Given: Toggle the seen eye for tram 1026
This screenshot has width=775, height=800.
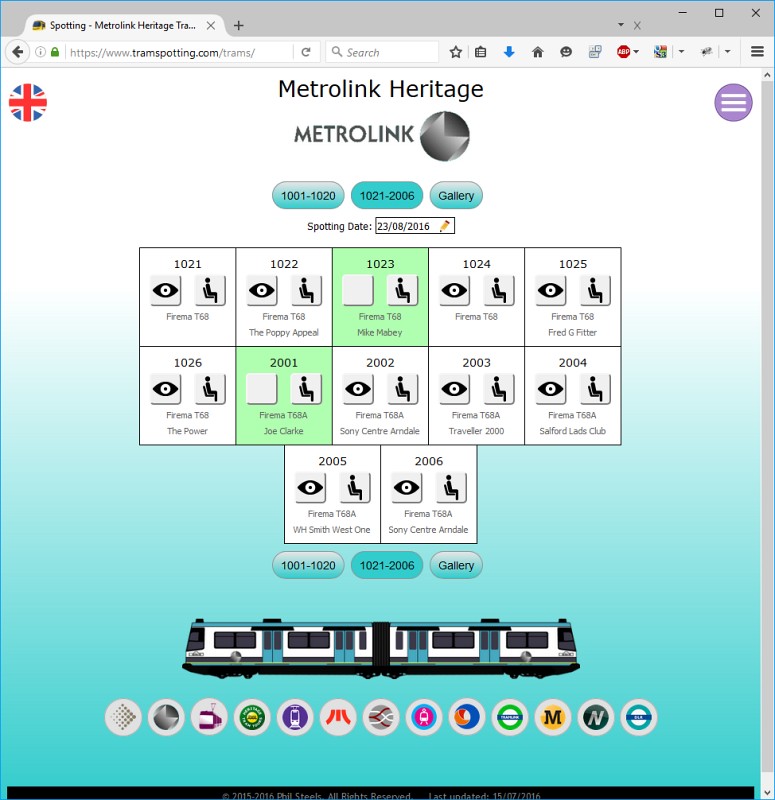Looking at the screenshot, I should (x=166, y=389).
